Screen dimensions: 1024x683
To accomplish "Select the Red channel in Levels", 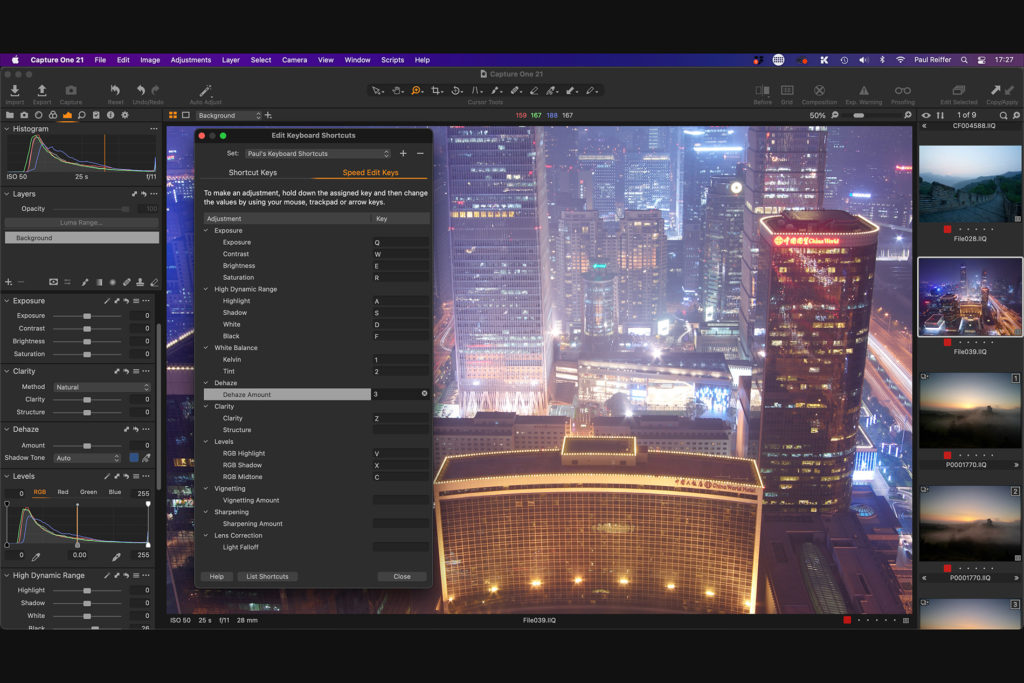I will 63,492.
